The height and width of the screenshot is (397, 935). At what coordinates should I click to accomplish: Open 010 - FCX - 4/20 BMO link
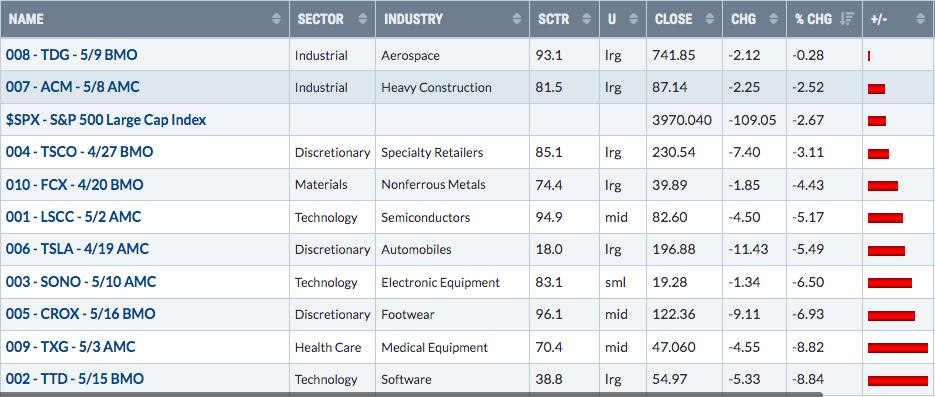pyautogui.click(x=75, y=185)
